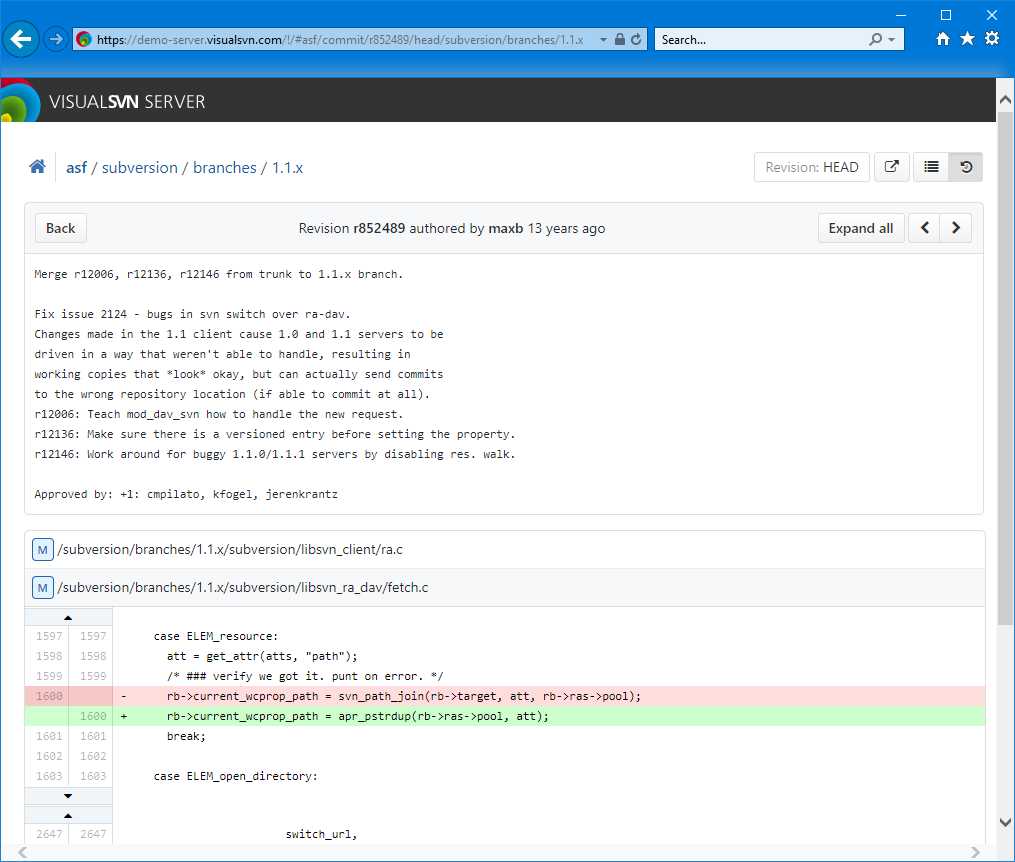Expand lines below line 1603
Image resolution: width=1015 pixels, height=862 pixels.
(68, 796)
